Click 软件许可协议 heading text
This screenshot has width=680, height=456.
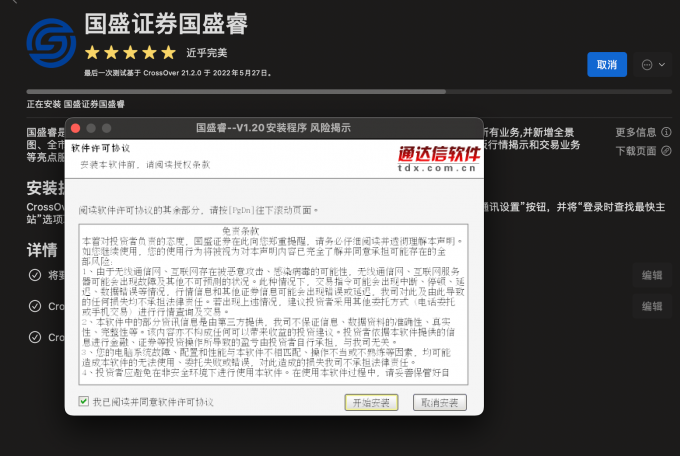(101, 148)
